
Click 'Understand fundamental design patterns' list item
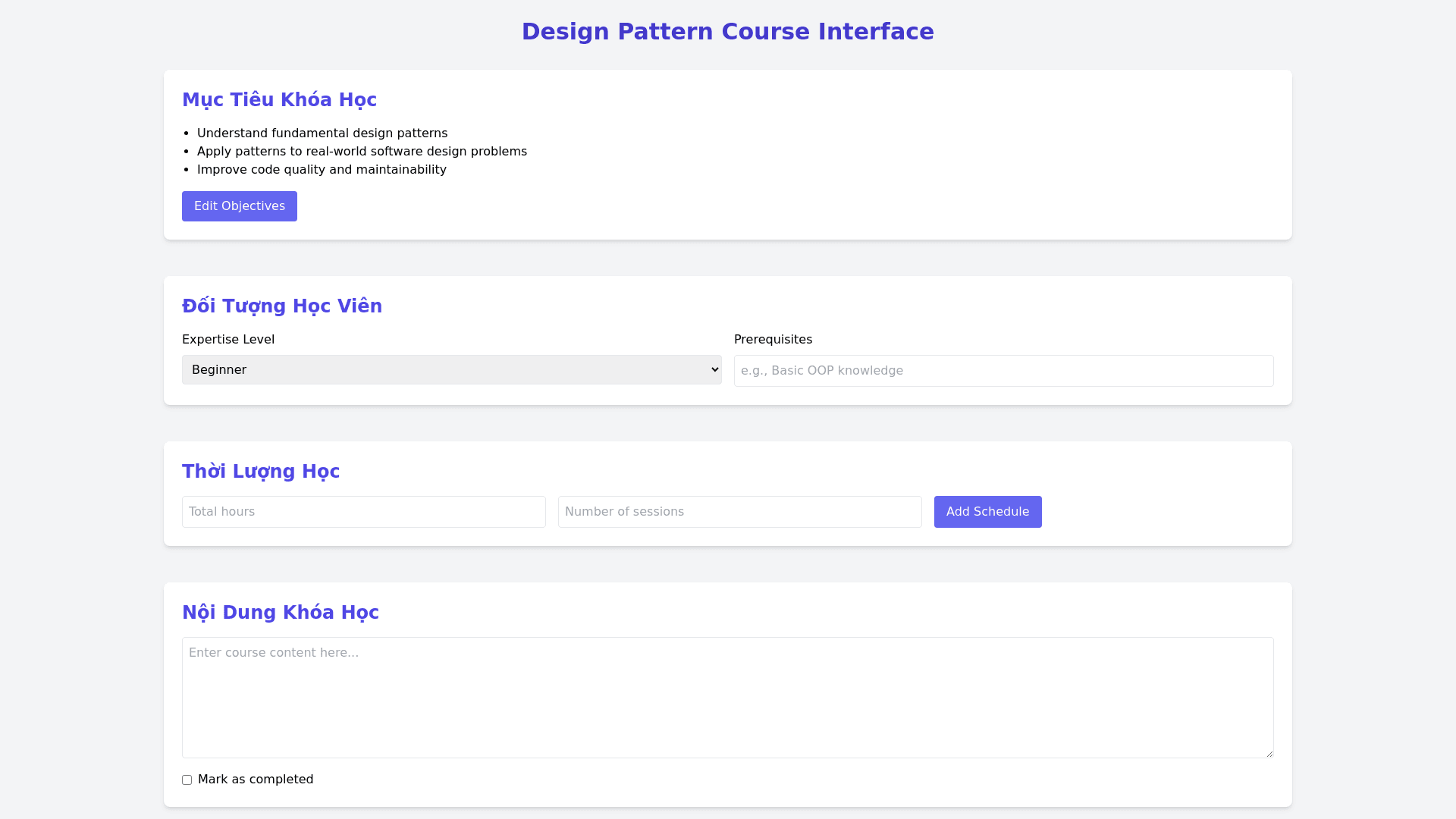pos(322,133)
